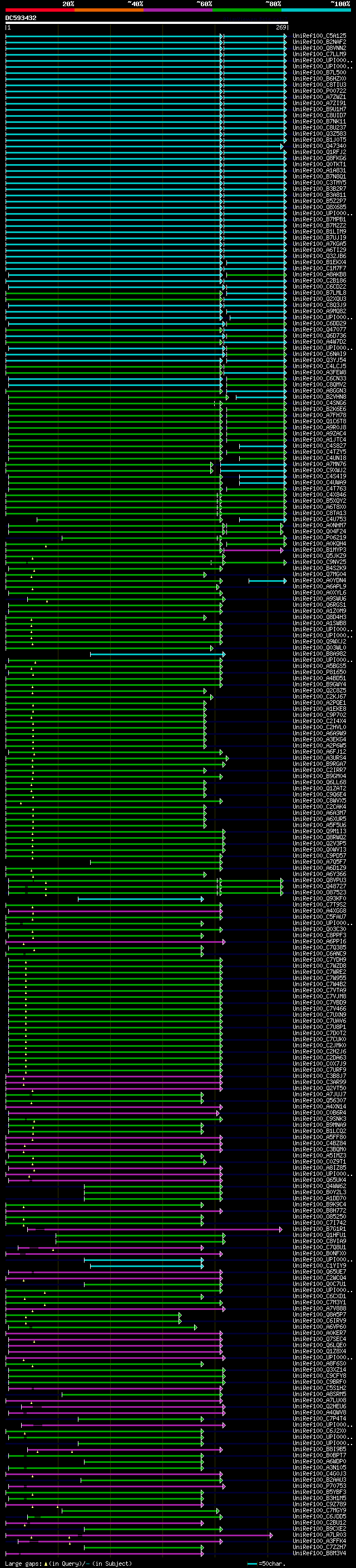Open hit UniRef100_C5A125
356x1568 pixels.
pos(319,36)
